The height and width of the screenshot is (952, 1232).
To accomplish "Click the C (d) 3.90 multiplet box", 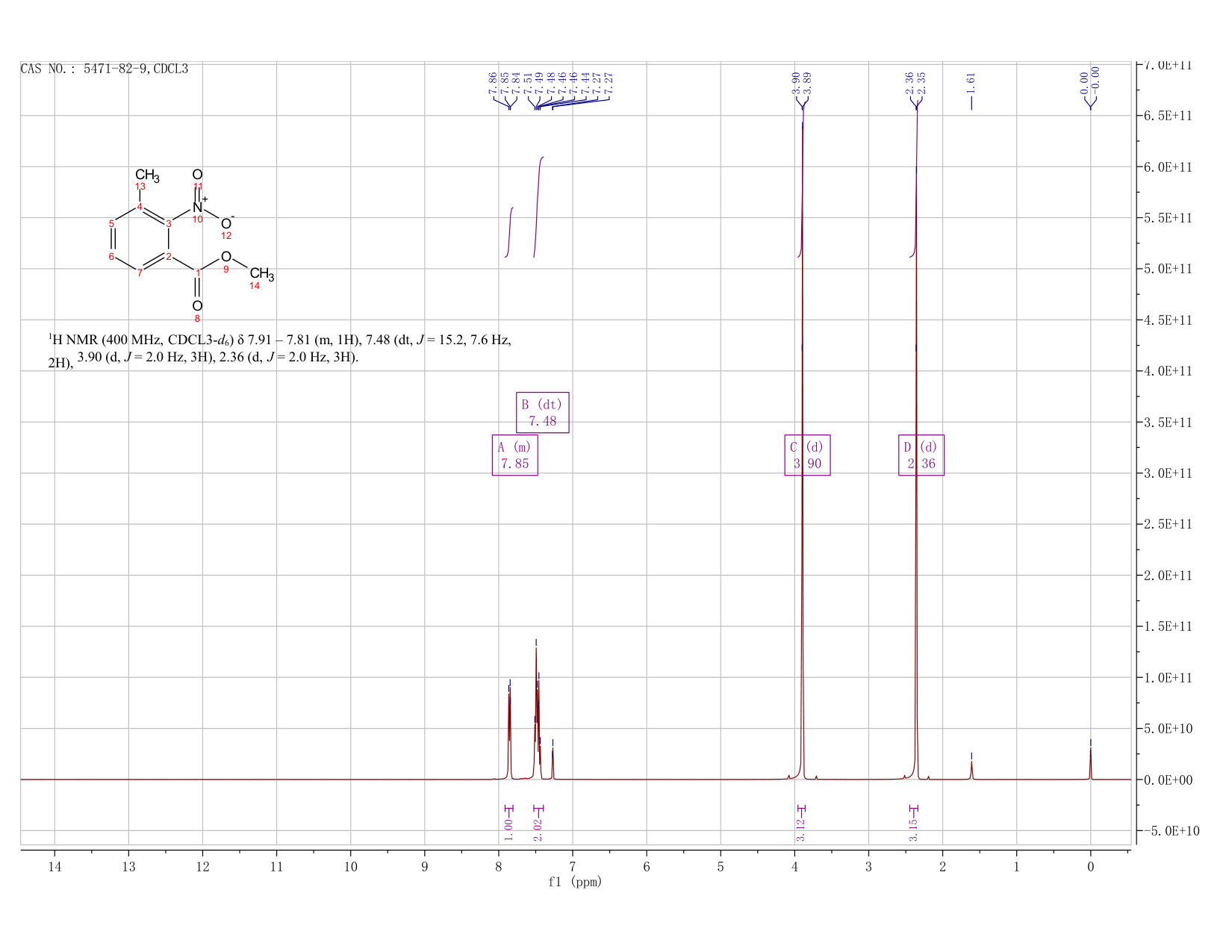I will (x=808, y=455).
